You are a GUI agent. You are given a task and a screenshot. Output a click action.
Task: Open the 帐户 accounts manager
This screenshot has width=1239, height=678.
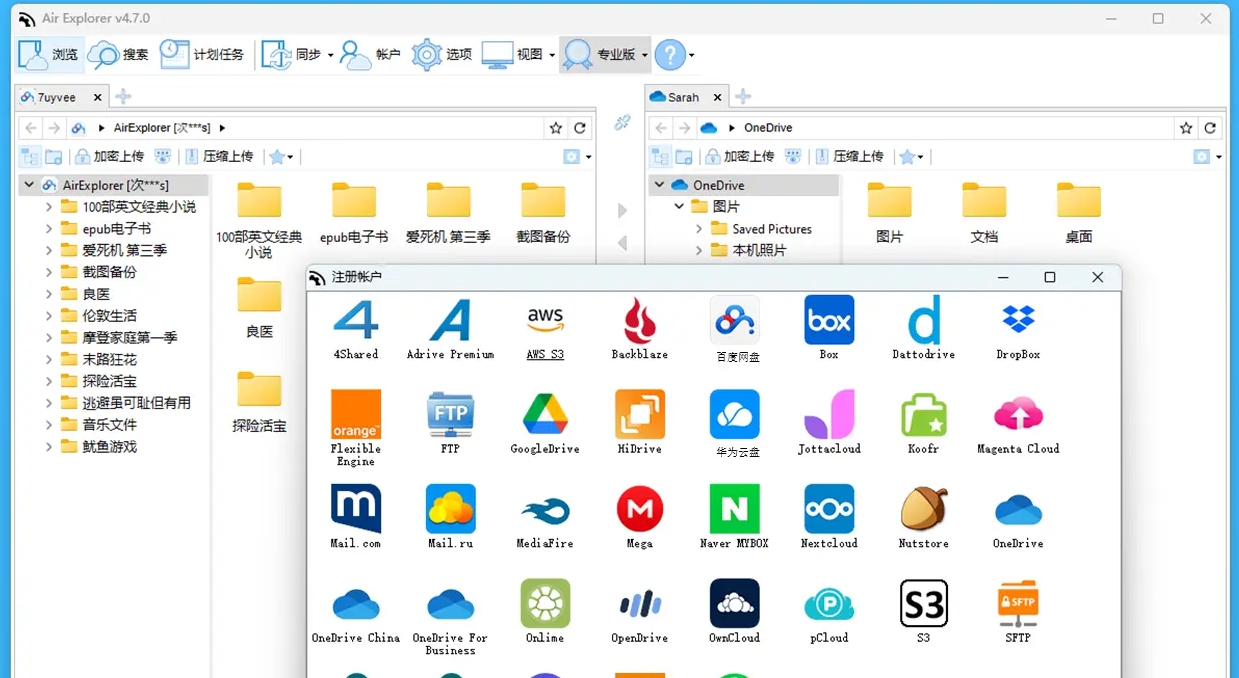(371, 55)
